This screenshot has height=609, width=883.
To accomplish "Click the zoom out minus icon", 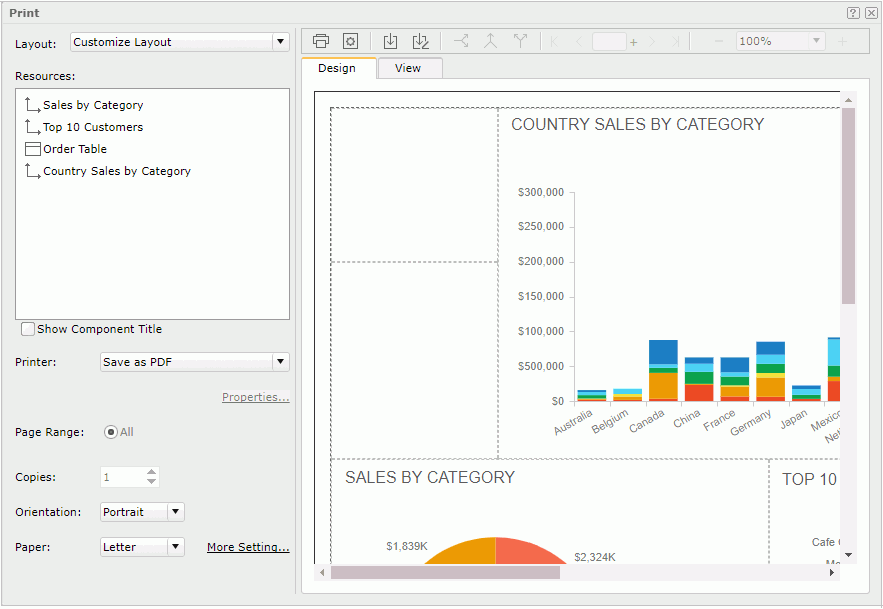I will [x=718, y=41].
